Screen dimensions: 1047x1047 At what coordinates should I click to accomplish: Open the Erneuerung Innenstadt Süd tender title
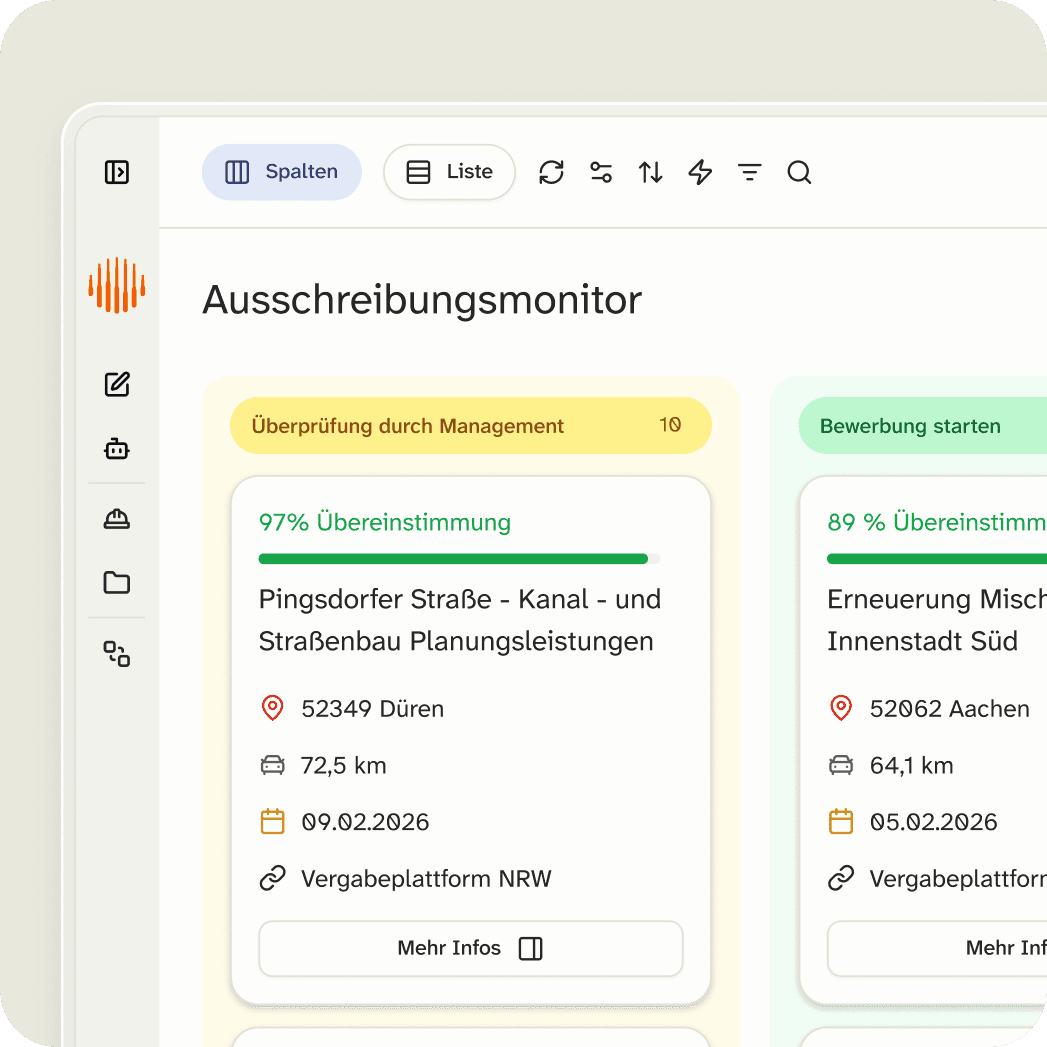937,620
